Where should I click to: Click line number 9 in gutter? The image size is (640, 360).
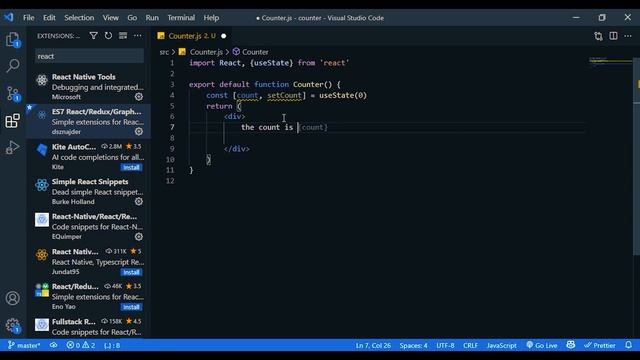click(172, 149)
